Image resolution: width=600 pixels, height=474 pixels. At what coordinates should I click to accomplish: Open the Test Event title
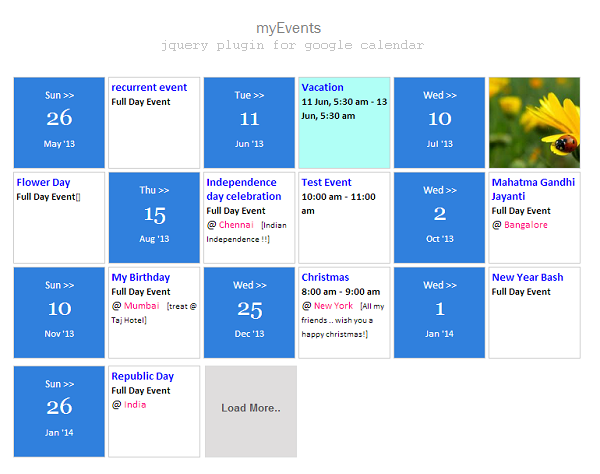pos(326,182)
